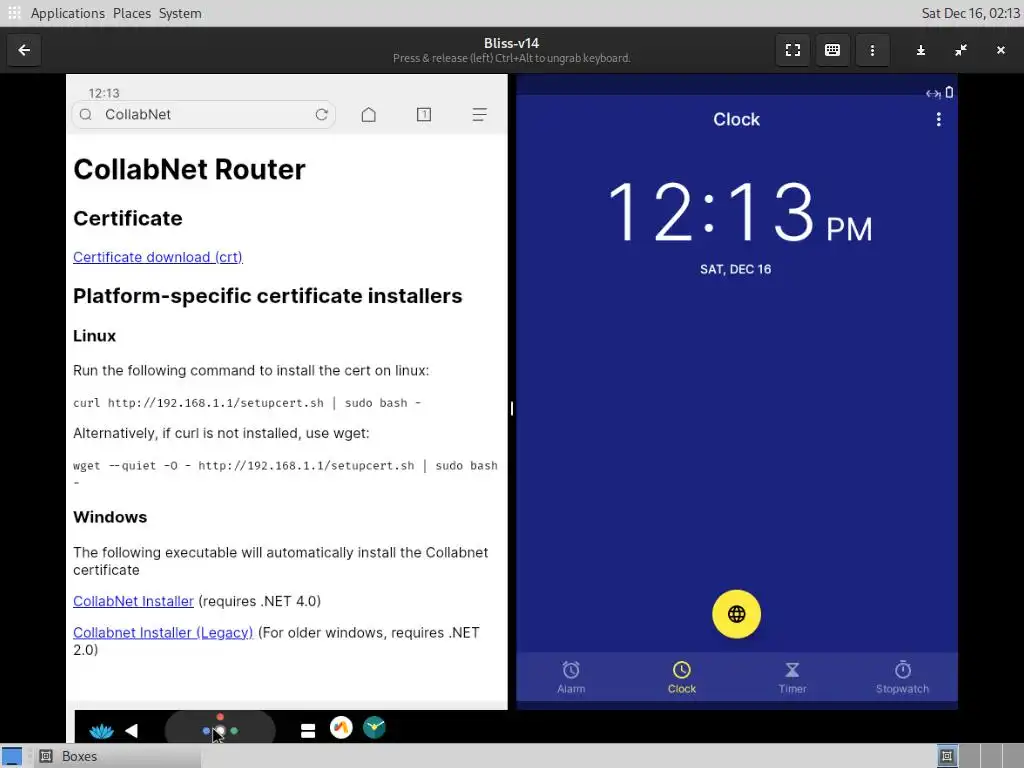
Task: Click the battery status icon
Action: (950, 93)
